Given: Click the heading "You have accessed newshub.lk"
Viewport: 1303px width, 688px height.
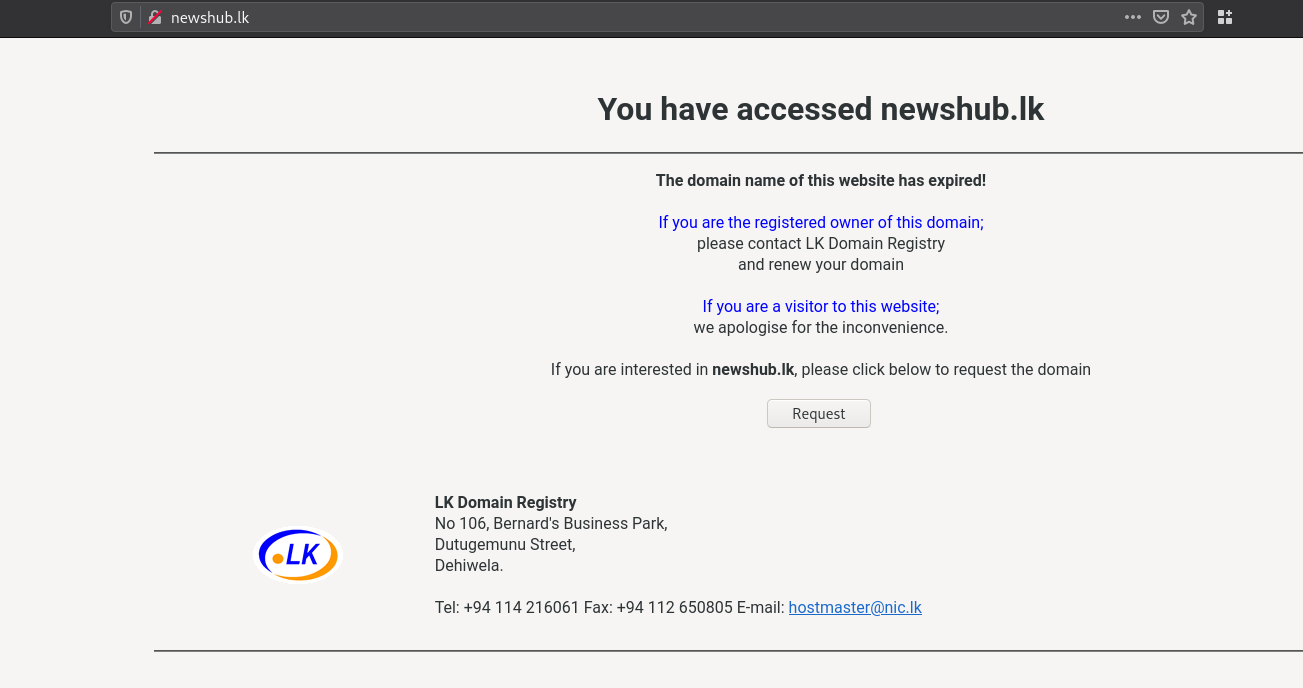Looking at the screenshot, I should coord(821,109).
